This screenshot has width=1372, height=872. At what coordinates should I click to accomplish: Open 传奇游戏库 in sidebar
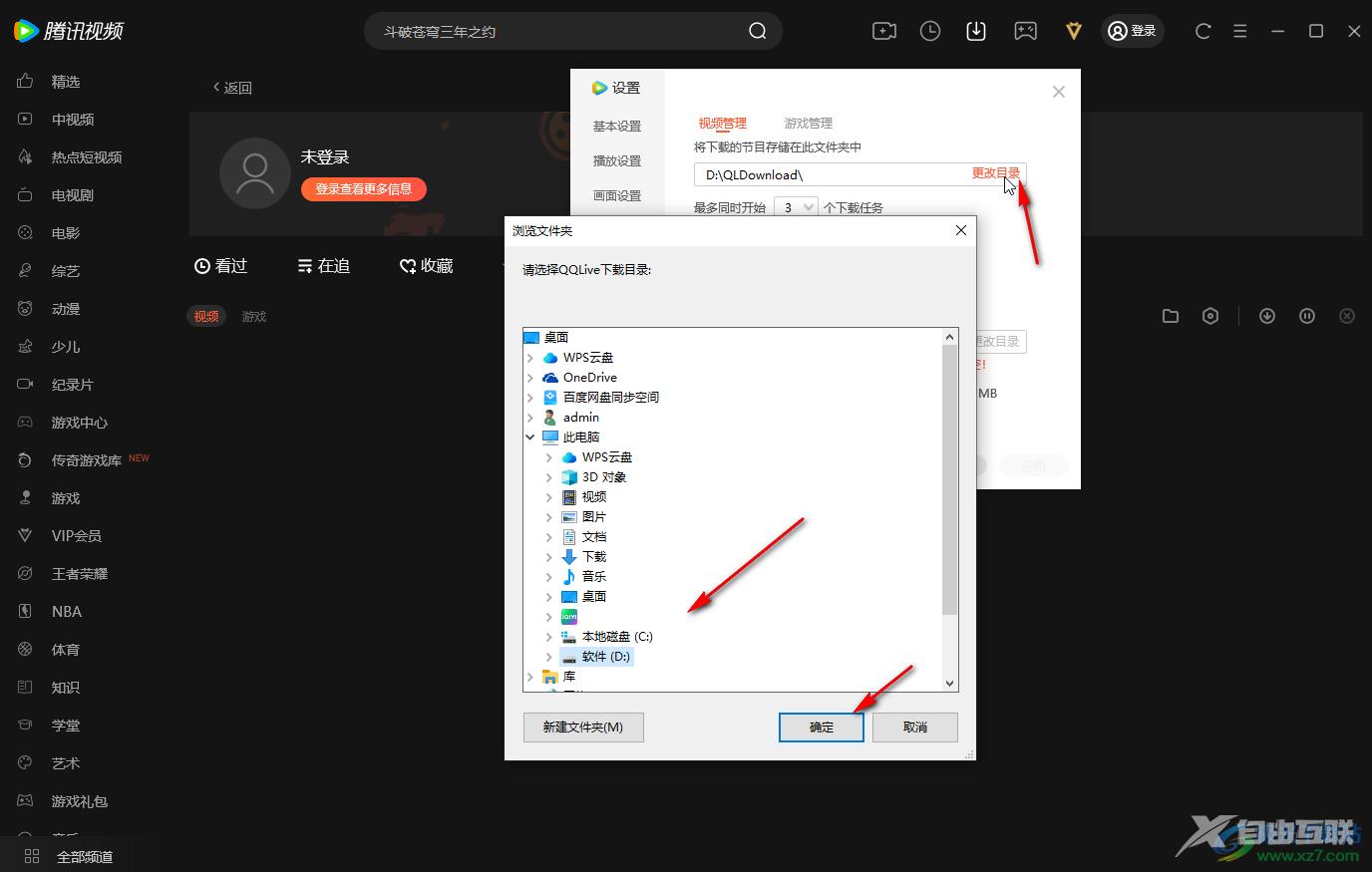87,460
